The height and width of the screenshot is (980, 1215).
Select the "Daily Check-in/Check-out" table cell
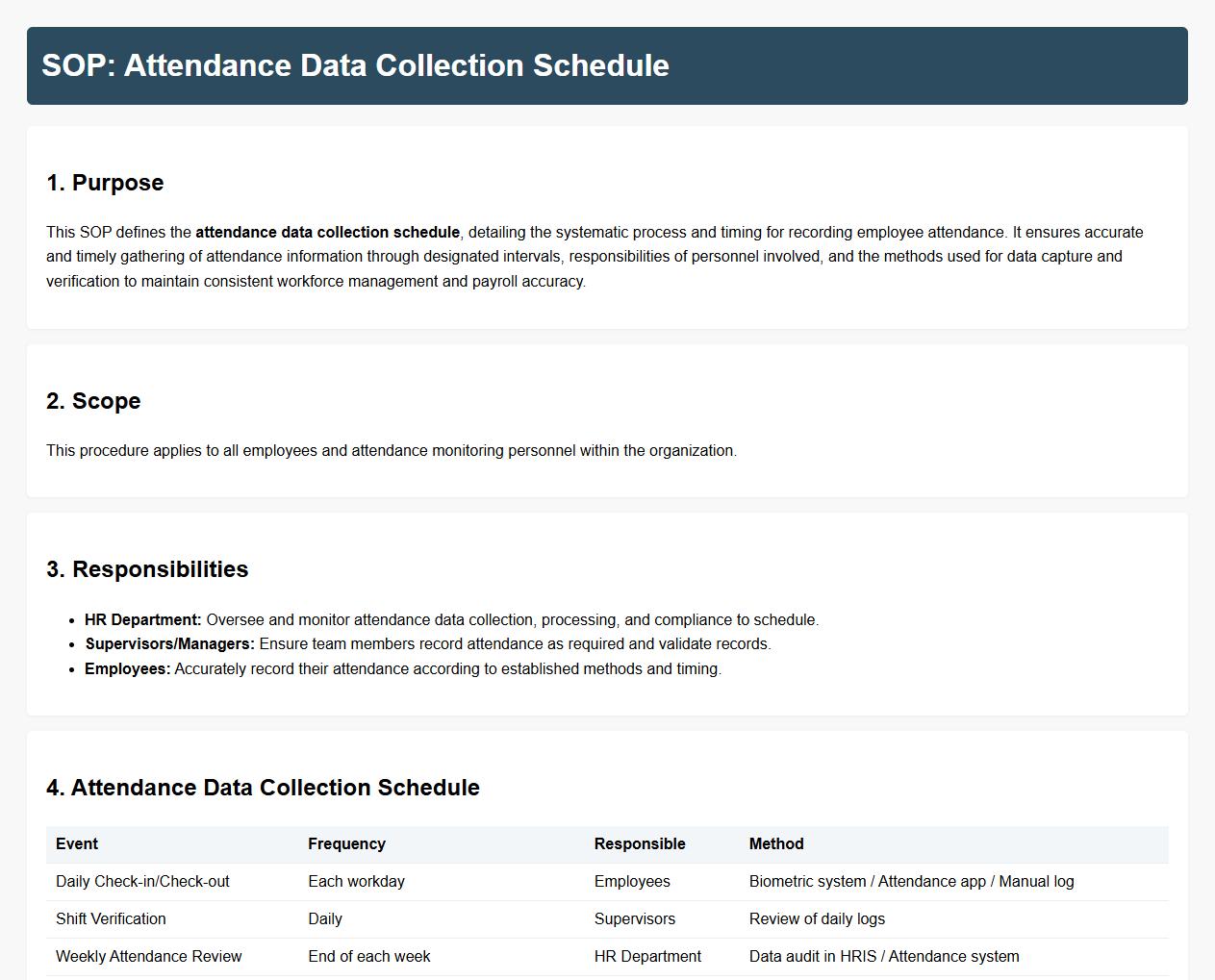[142, 882]
